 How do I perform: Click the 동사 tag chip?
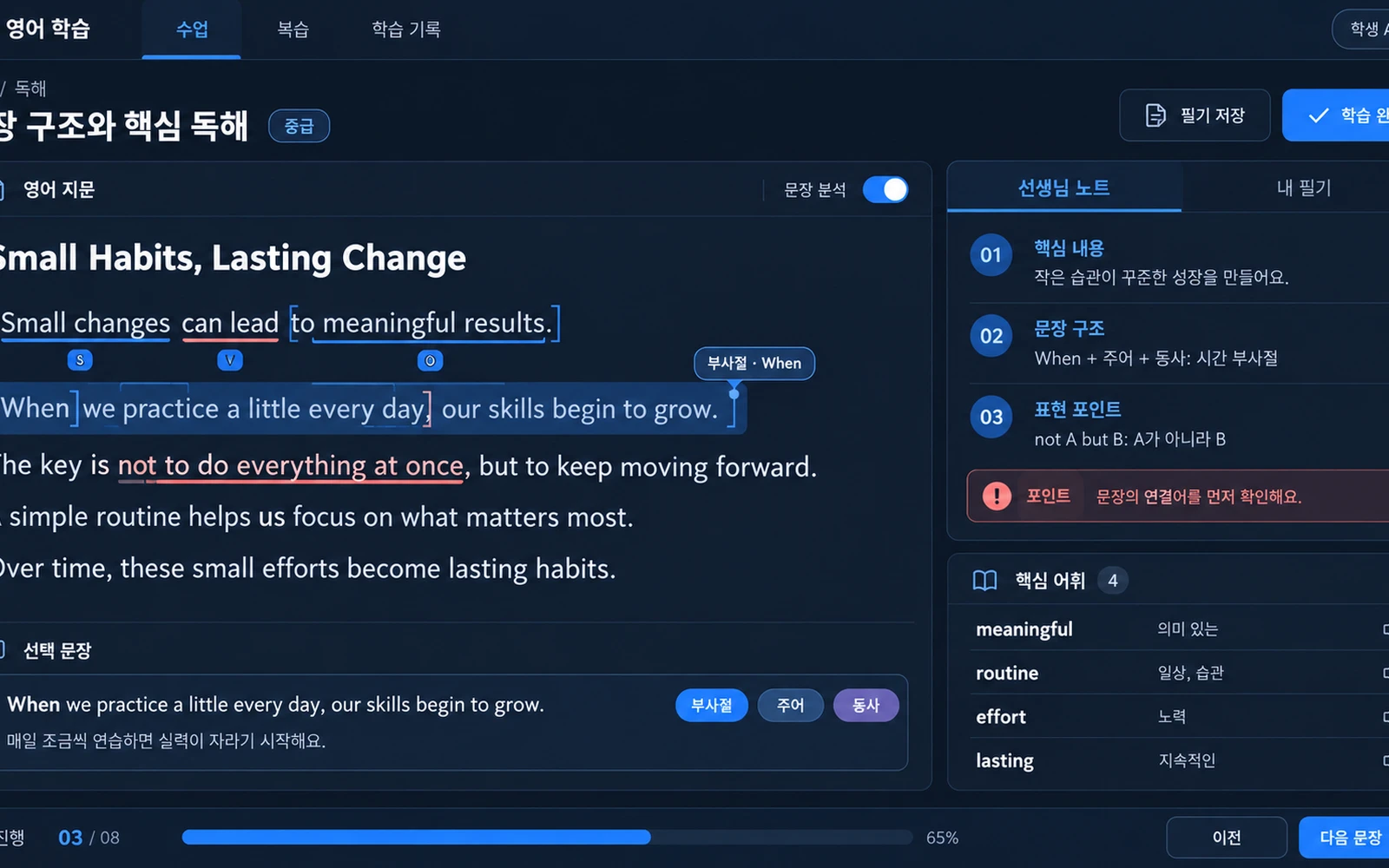pos(866,706)
